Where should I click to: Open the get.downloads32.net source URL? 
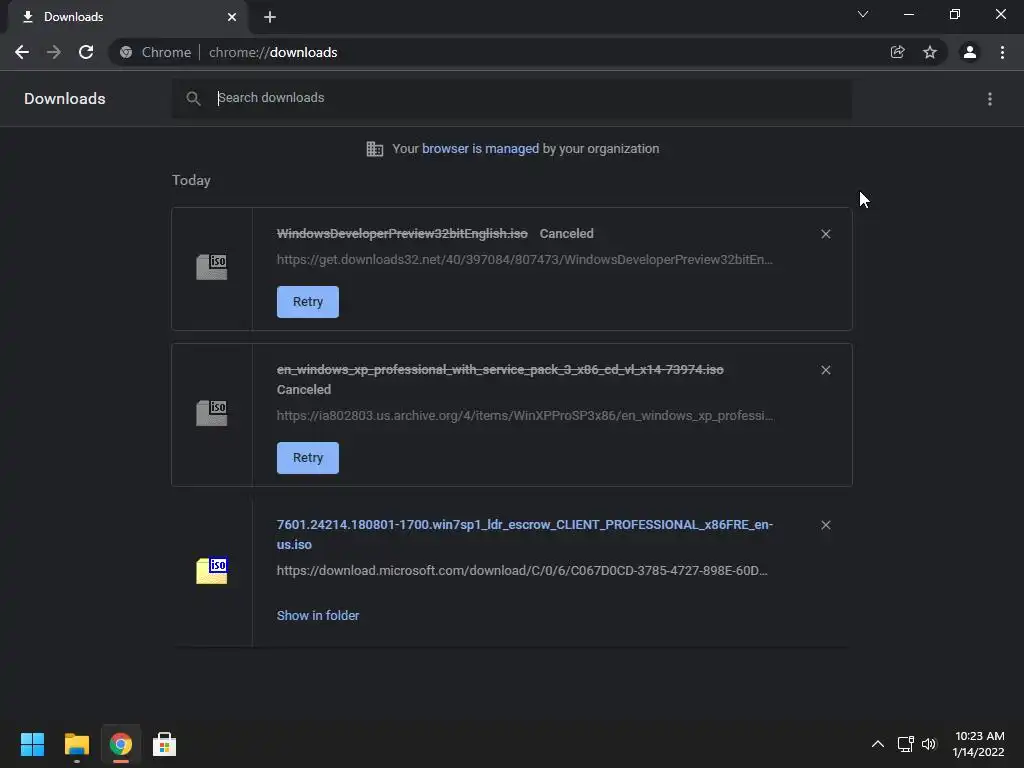524,260
